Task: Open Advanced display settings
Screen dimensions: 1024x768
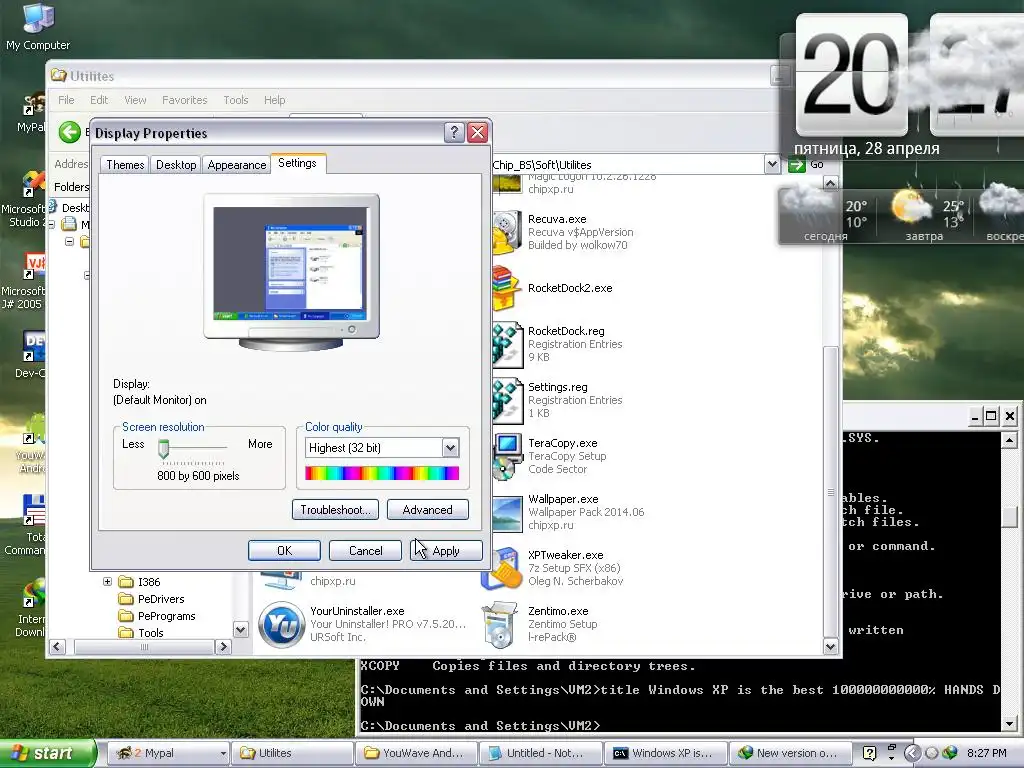Action: coord(428,509)
